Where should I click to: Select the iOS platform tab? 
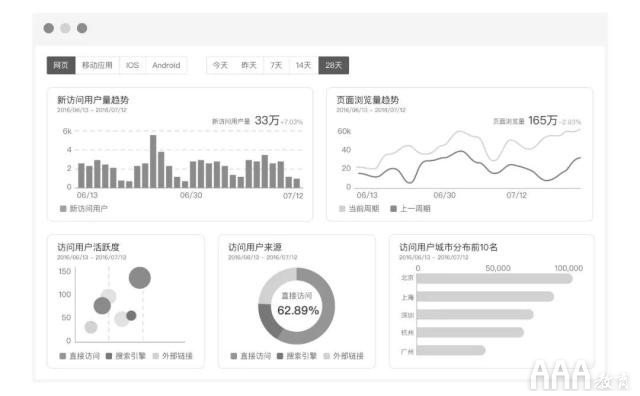pos(132,65)
